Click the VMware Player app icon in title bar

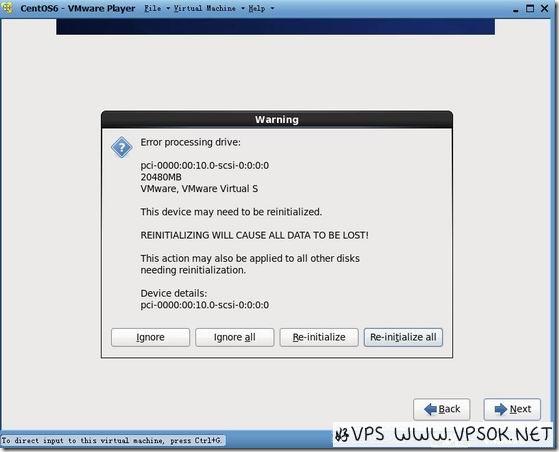7,8
